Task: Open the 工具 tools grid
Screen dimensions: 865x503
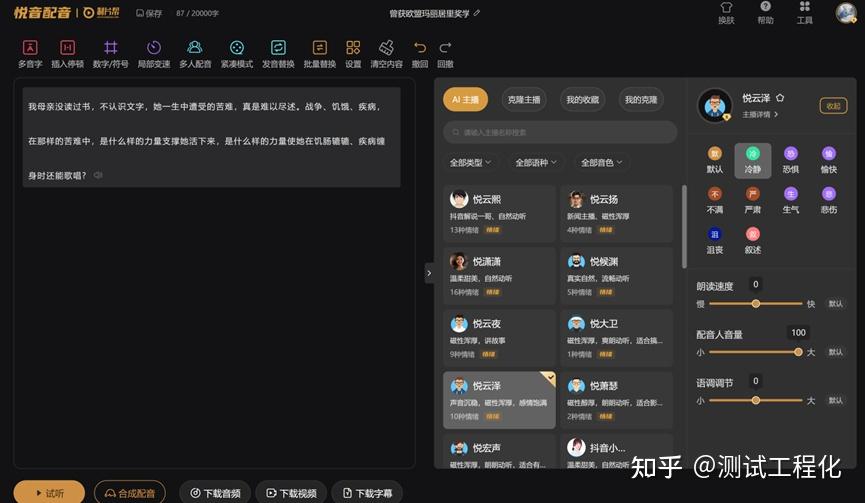Action: click(x=804, y=13)
